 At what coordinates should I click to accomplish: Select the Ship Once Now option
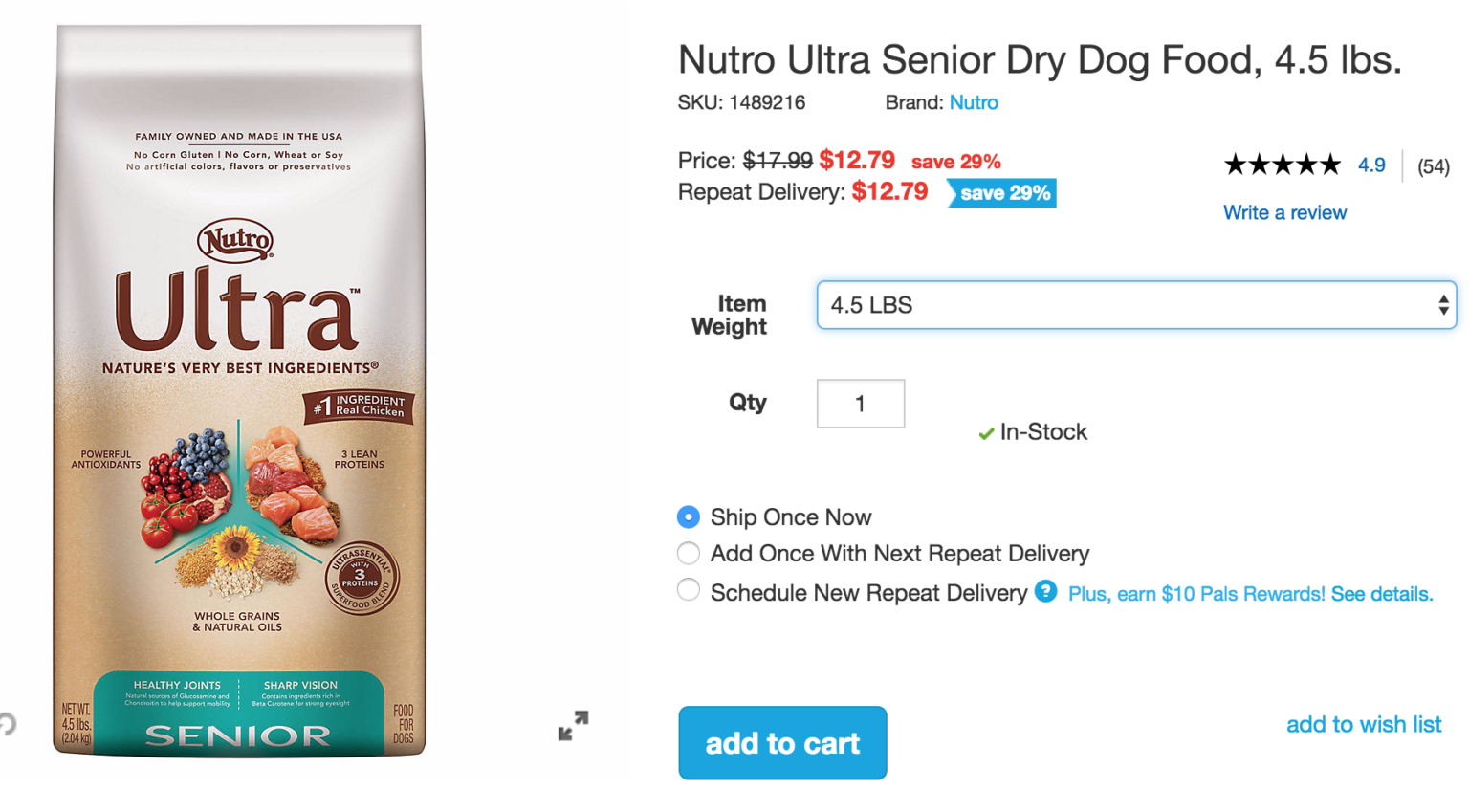687,516
